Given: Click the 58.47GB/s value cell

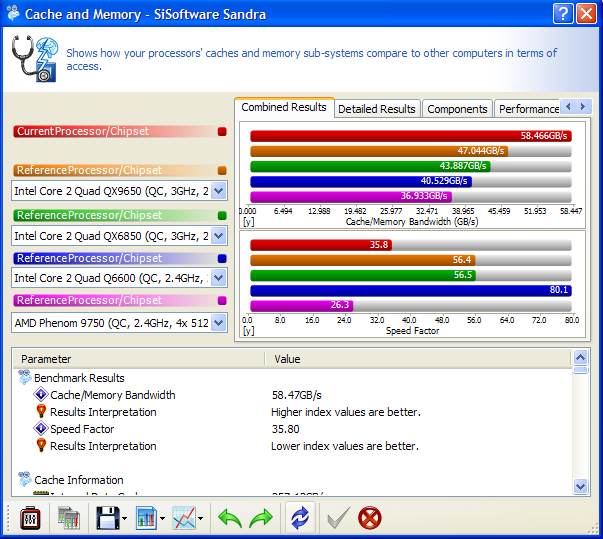Looking at the screenshot, I should click(297, 395).
